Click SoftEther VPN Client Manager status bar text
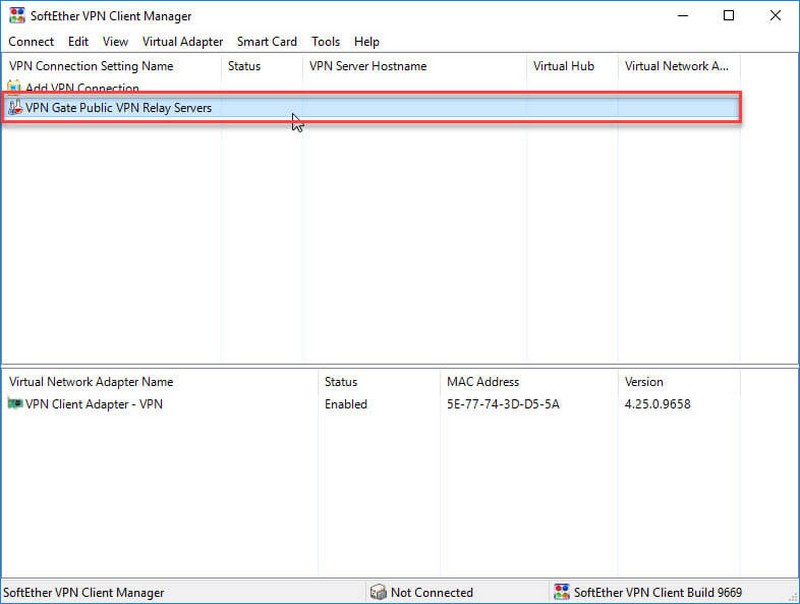 click(84, 592)
